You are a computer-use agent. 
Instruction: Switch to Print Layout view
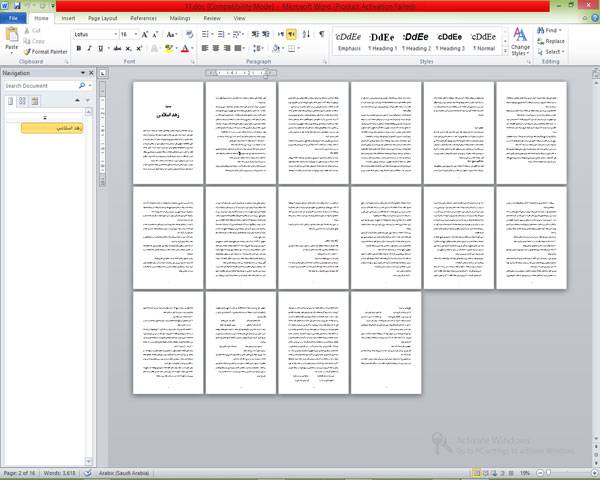coord(476,473)
